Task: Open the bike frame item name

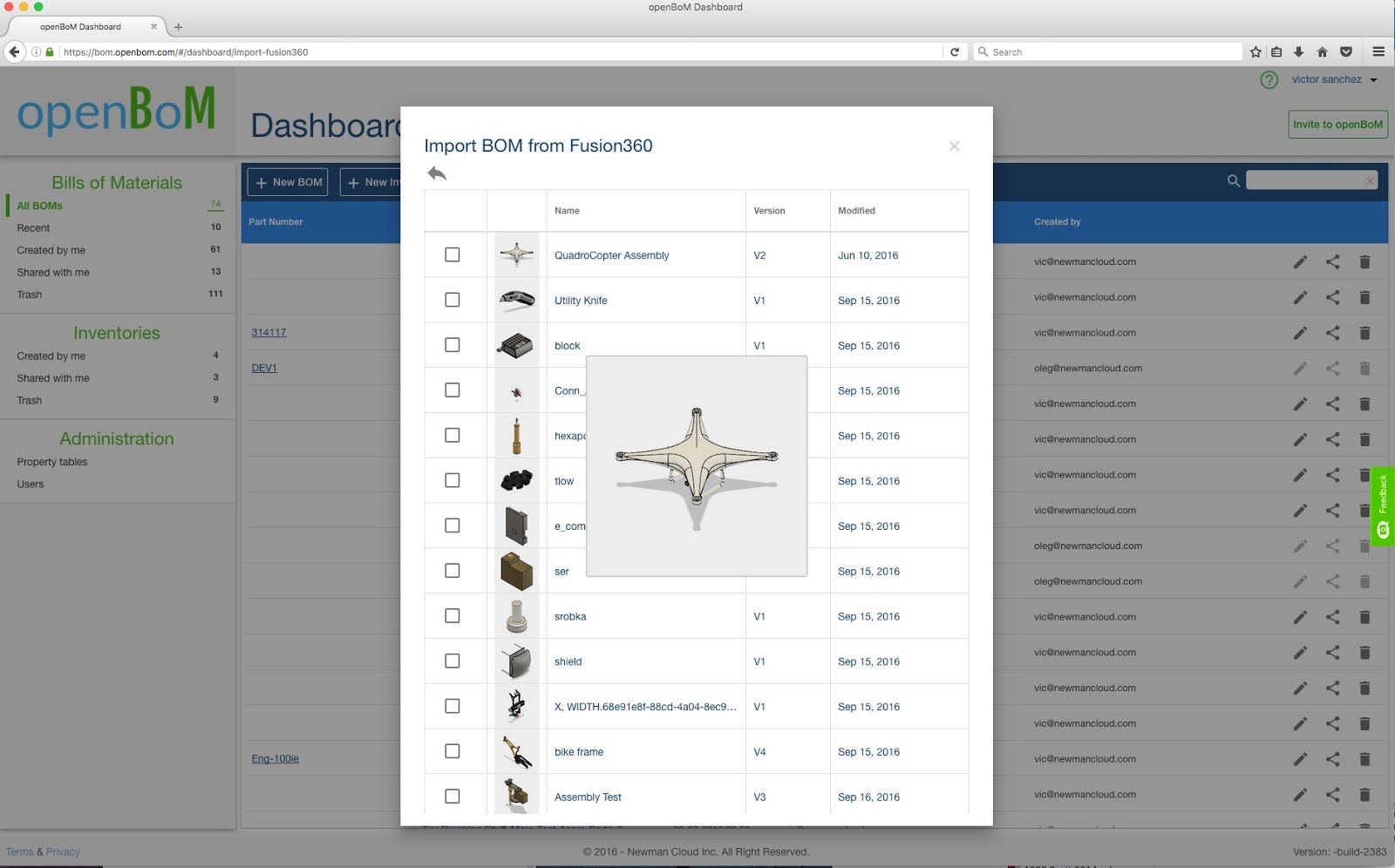Action: [x=579, y=752]
